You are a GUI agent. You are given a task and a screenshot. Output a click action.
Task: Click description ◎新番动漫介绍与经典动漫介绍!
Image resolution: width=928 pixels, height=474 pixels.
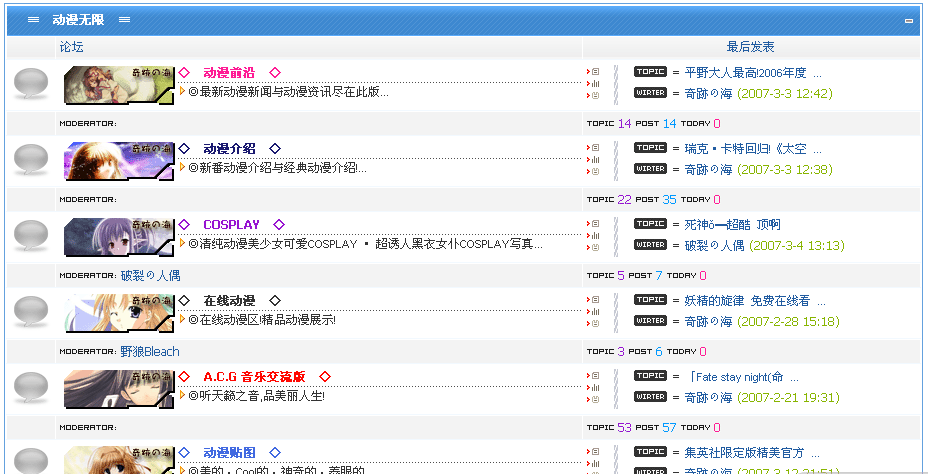(277, 167)
